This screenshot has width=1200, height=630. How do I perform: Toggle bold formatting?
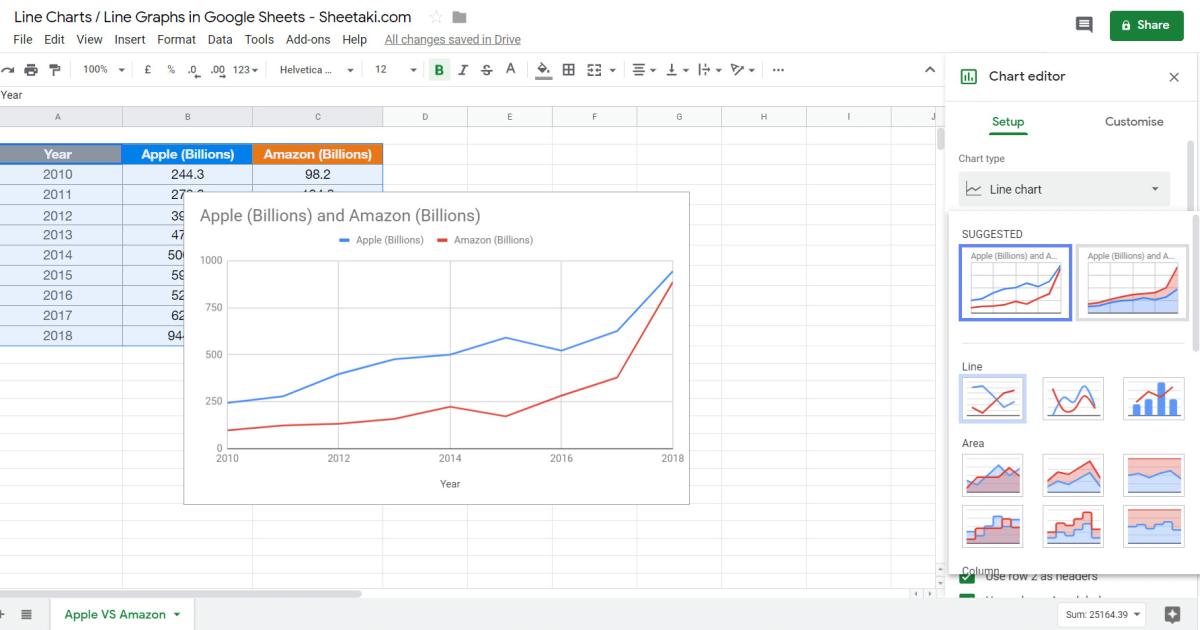pyautogui.click(x=438, y=69)
